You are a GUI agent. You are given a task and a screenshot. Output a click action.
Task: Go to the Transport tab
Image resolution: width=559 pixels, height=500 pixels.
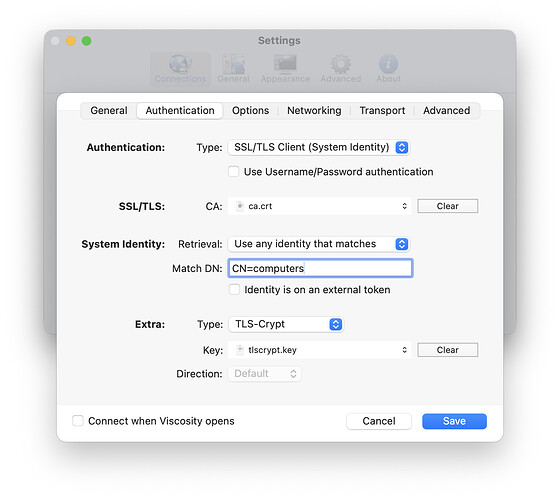coord(382,110)
